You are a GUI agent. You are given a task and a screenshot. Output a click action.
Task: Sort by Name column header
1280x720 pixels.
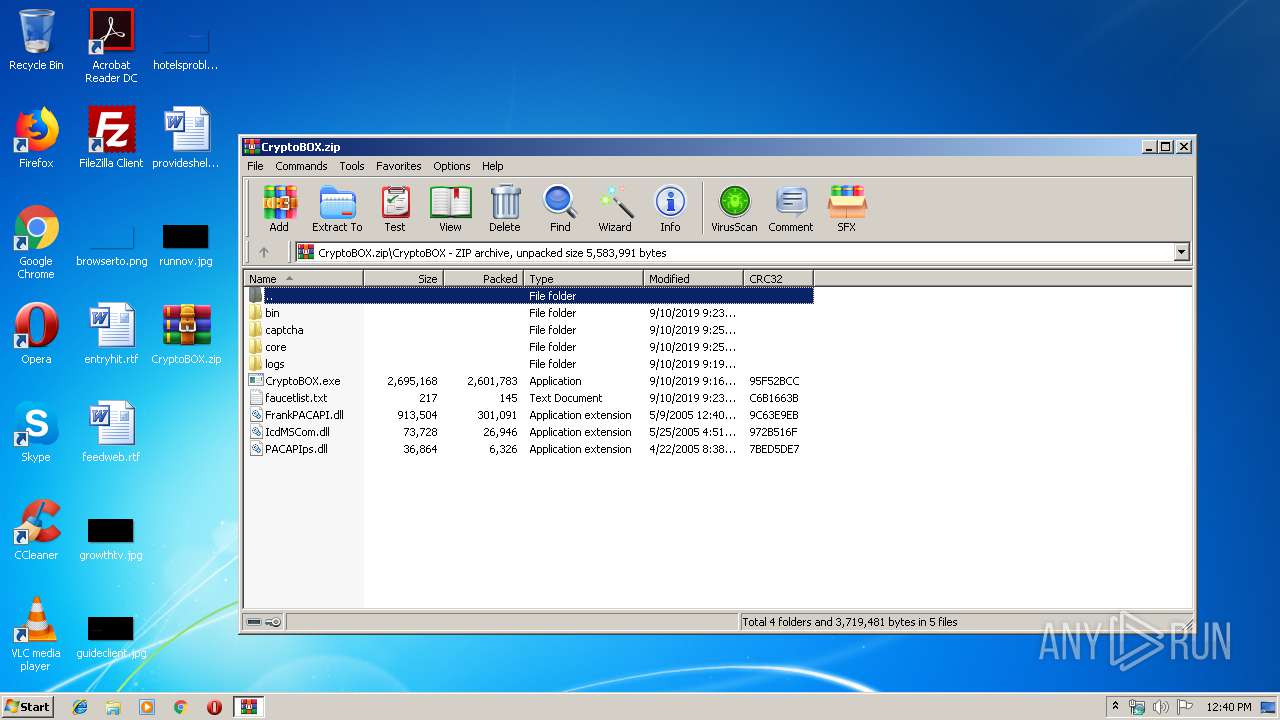pos(303,279)
